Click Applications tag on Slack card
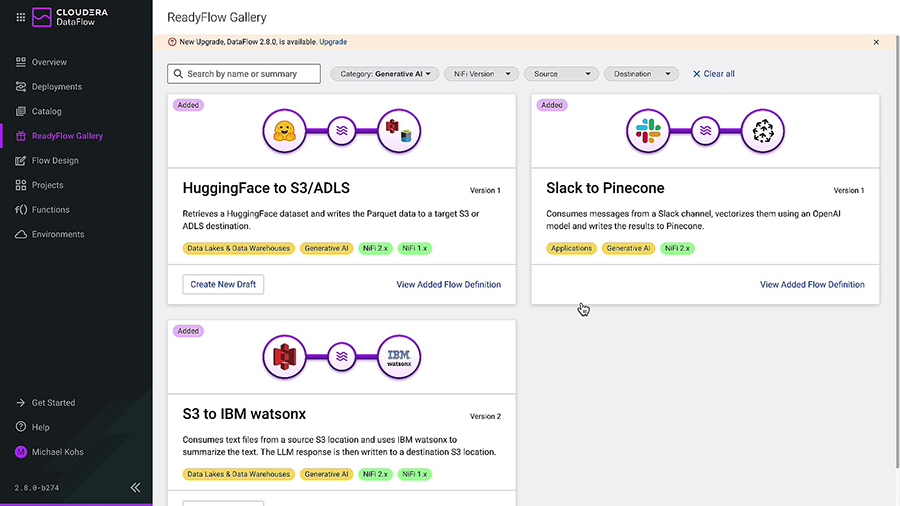Image resolution: width=900 pixels, height=506 pixels. pos(571,248)
